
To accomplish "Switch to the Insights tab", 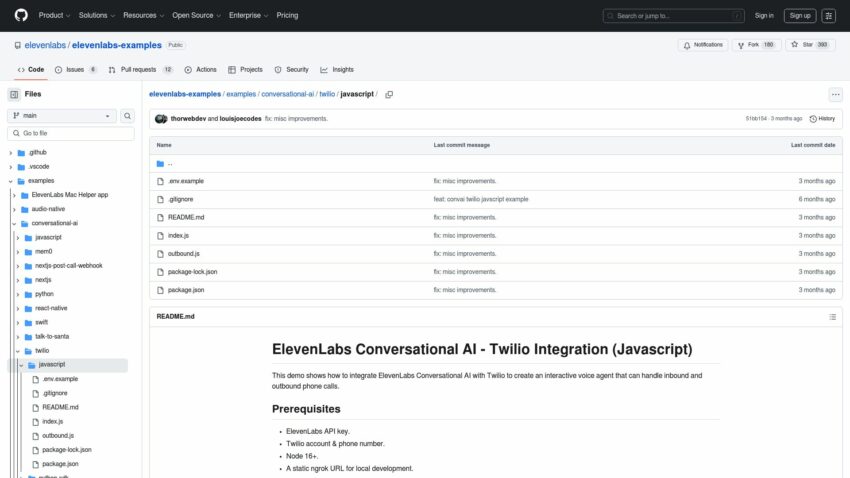I will [337, 69].
